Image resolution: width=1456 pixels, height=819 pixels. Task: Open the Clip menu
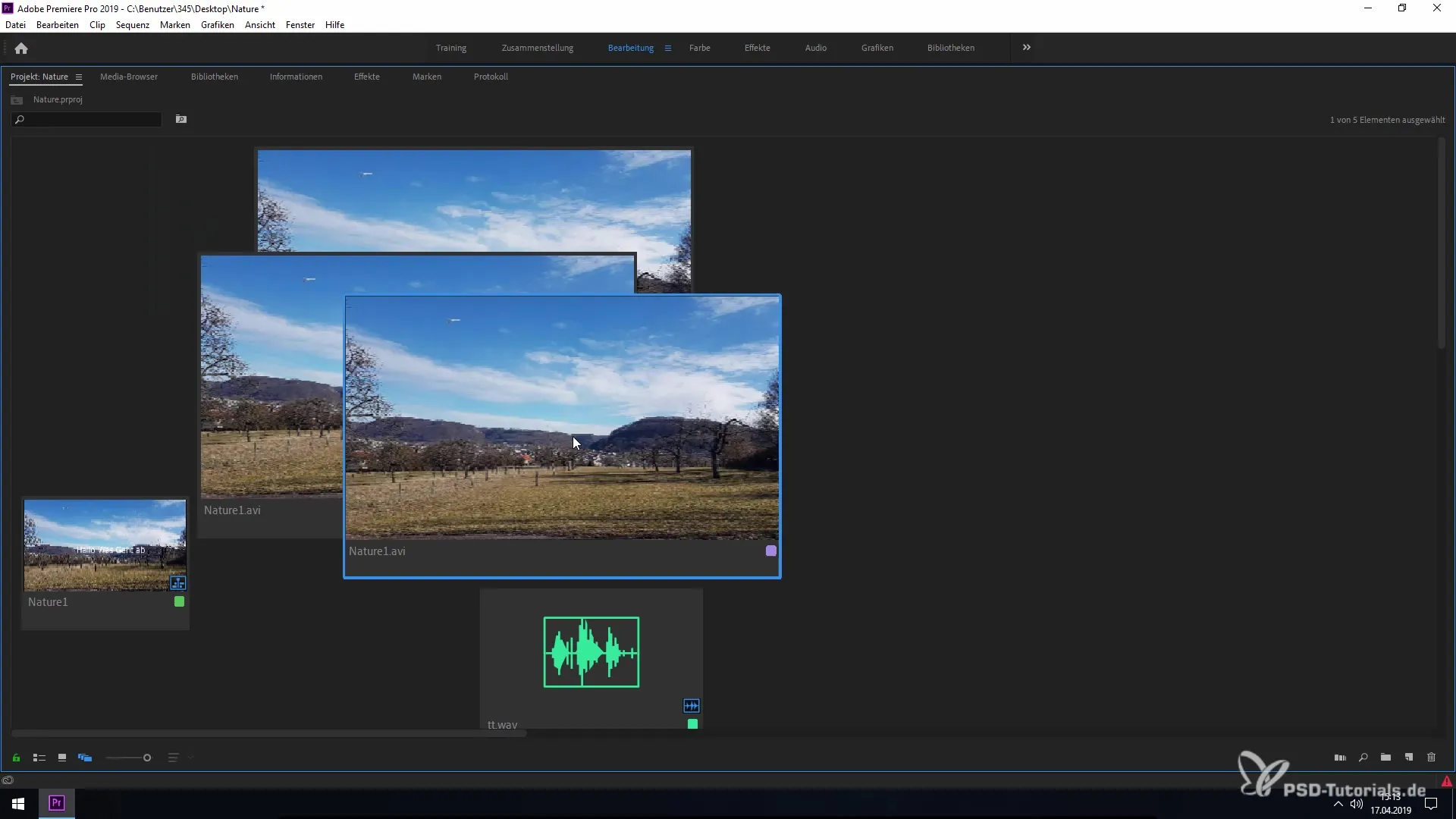click(x=97, y=25)
